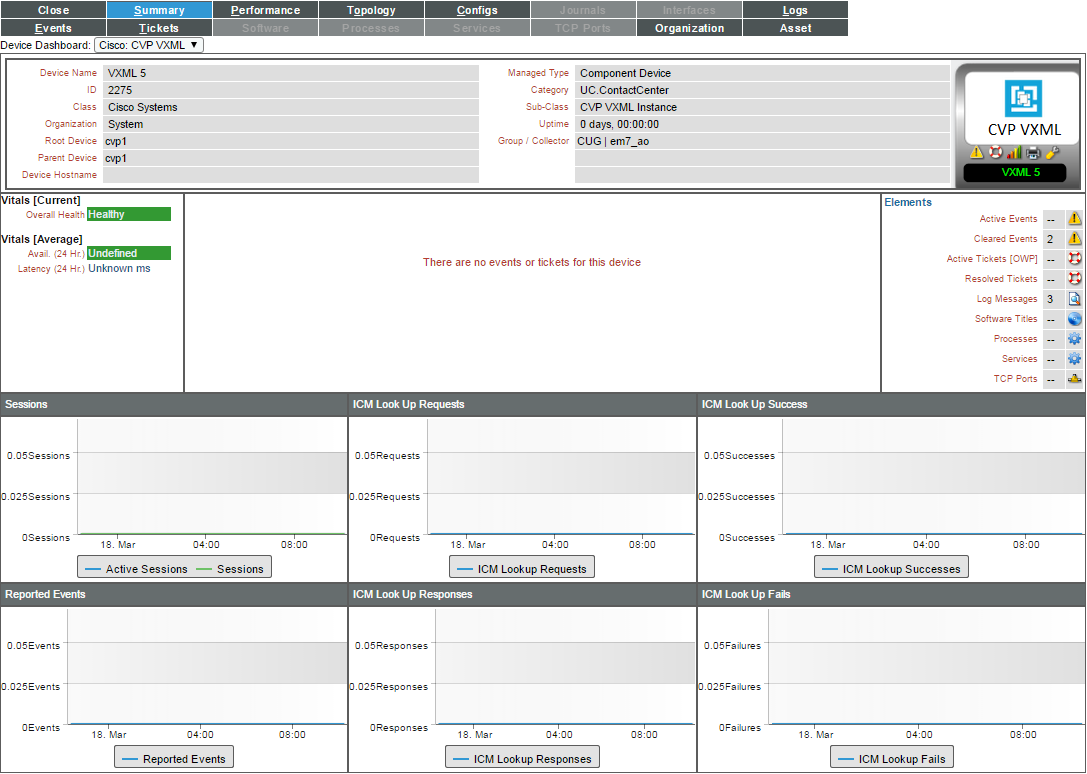
Task: Go to the Configs tab
Action: tap(477, 10)
